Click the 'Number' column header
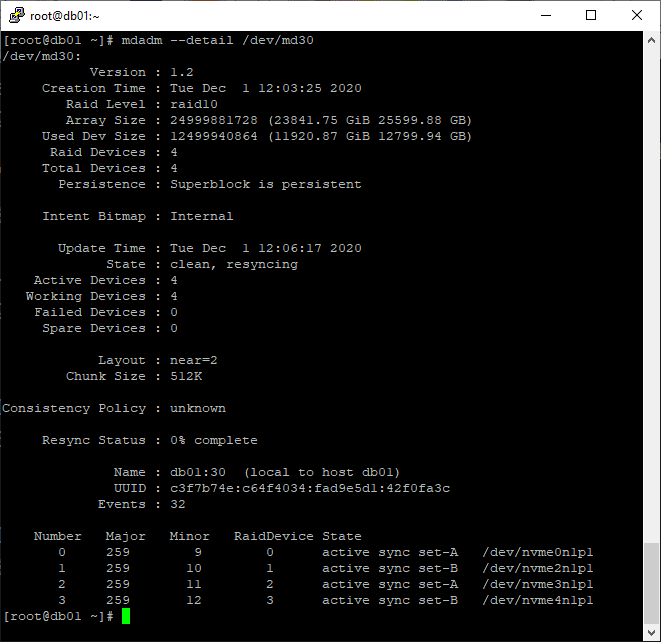Viewport: 661px width, 642px height. [57, 536]
